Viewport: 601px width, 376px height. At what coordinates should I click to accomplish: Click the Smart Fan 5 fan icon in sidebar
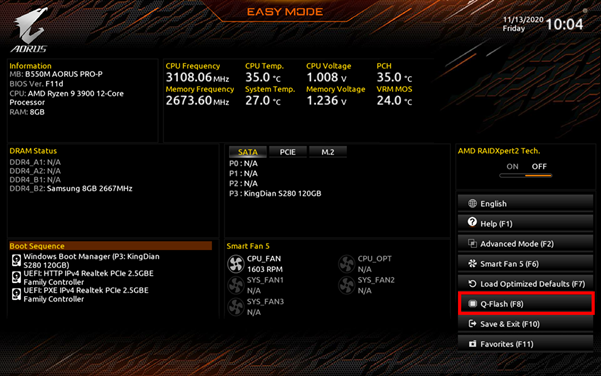(x=472, y=264)
